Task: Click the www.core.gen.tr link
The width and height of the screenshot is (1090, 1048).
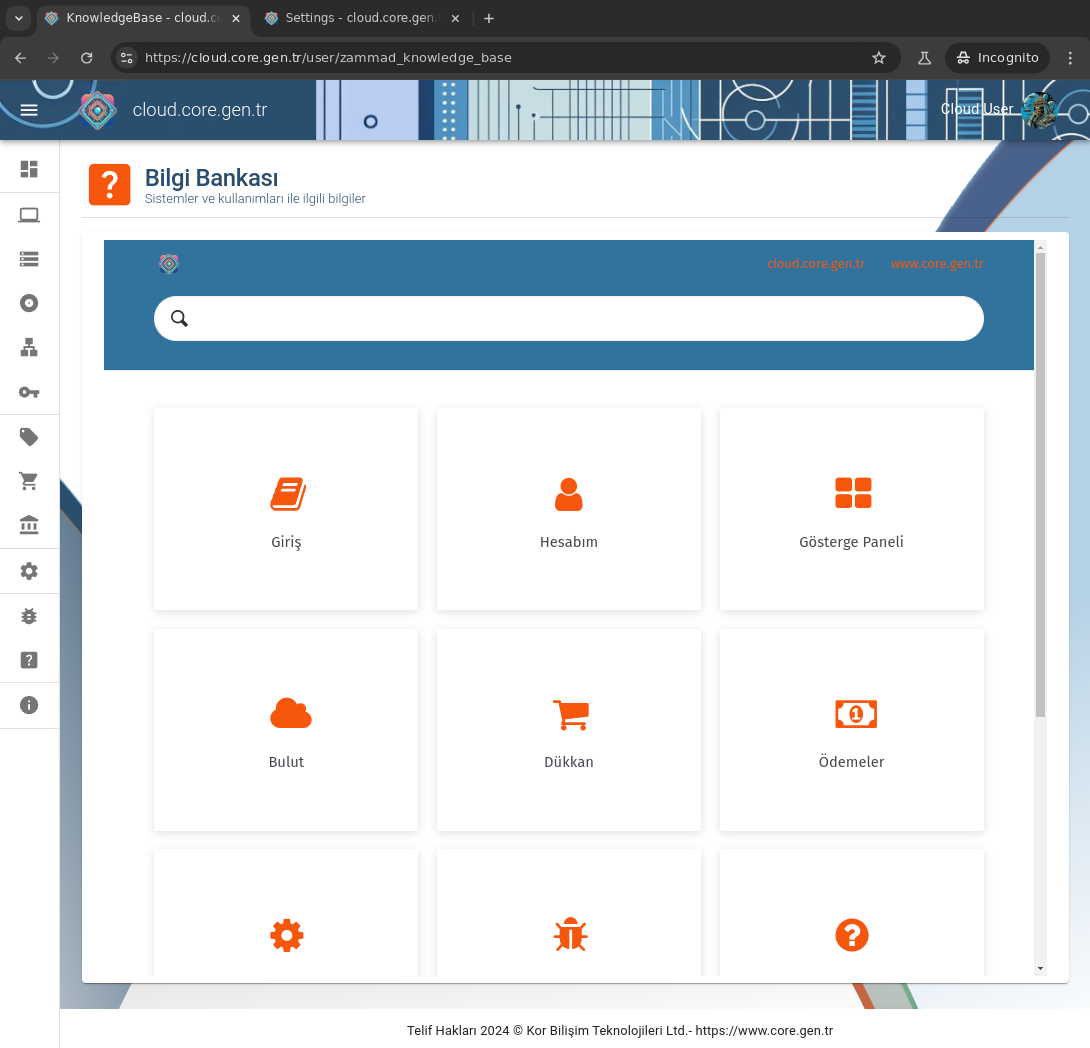Action: click(x=937, y=263)
